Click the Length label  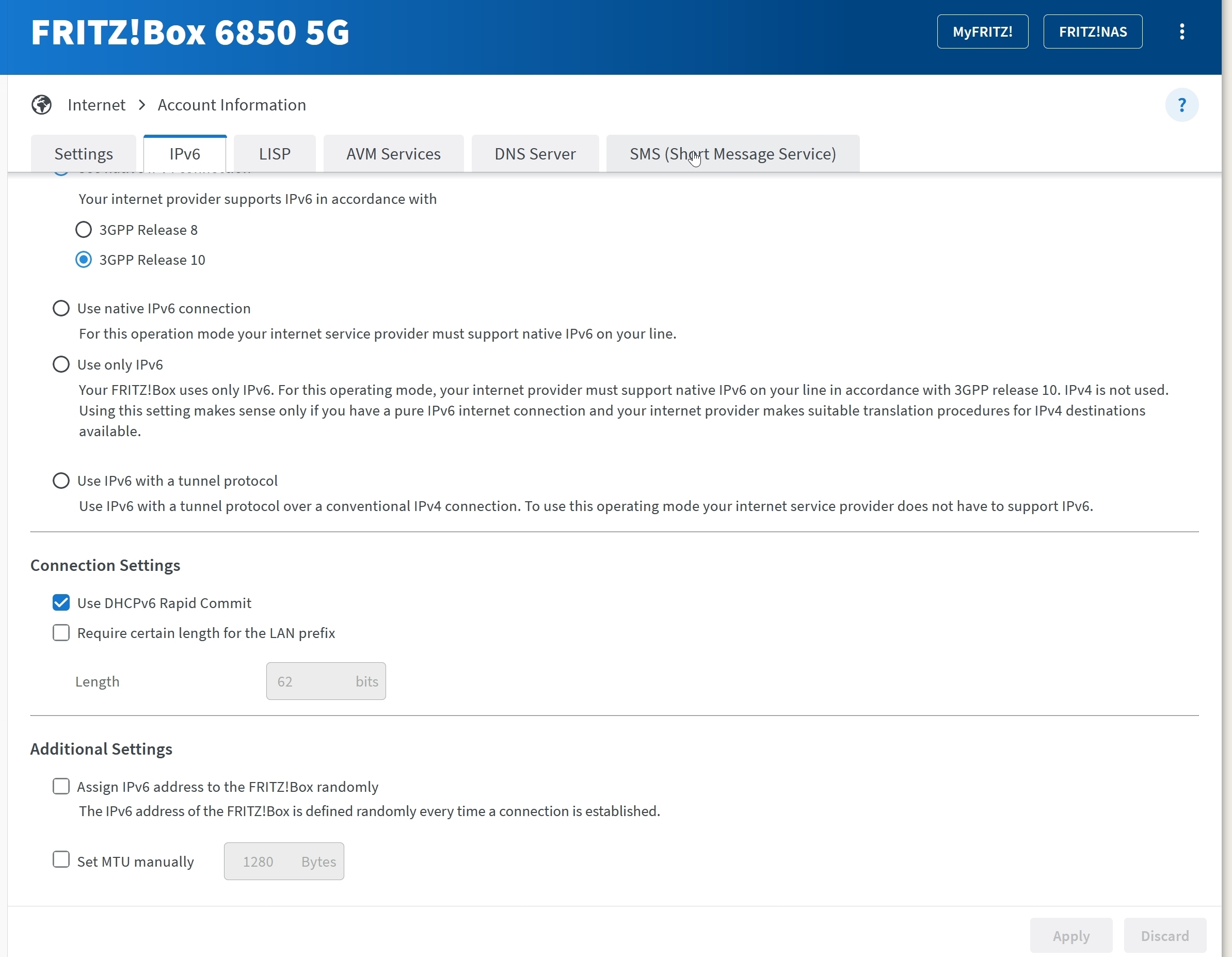pyautogui.click(x=98, y=682)
